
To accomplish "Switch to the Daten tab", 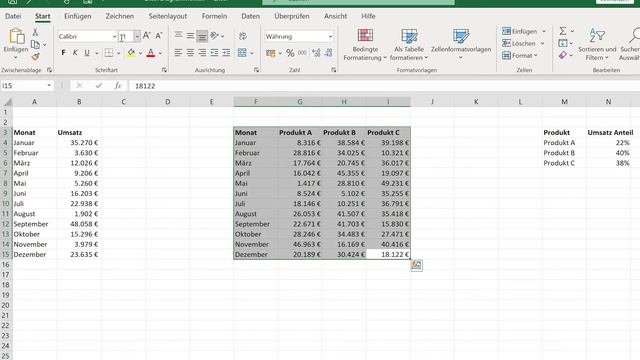I will coord(251,16).
